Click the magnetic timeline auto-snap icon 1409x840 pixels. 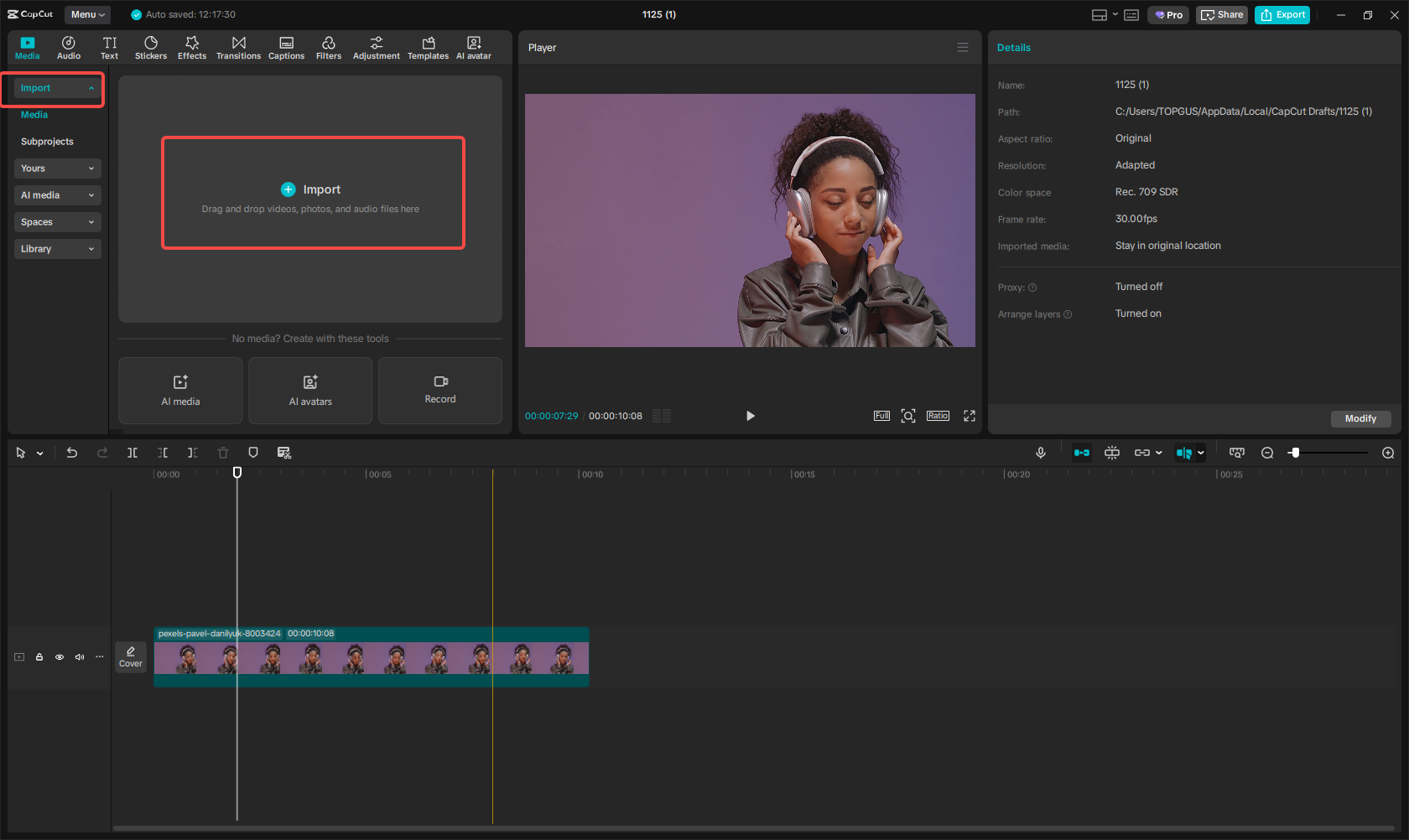tap(1082, 453)
